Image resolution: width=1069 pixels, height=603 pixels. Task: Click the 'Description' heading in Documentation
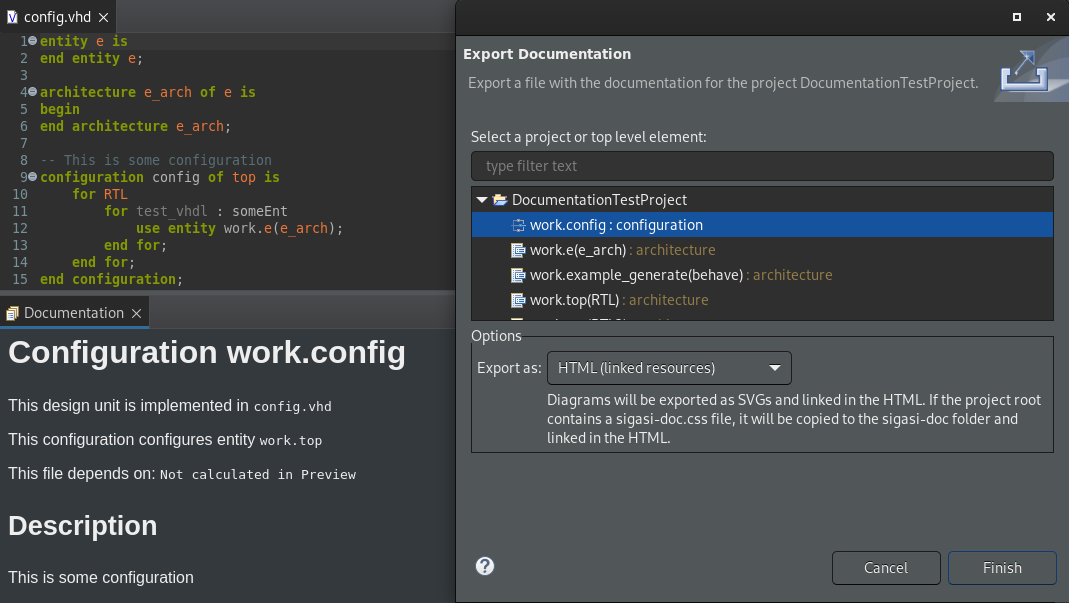[x=82, y=526]
